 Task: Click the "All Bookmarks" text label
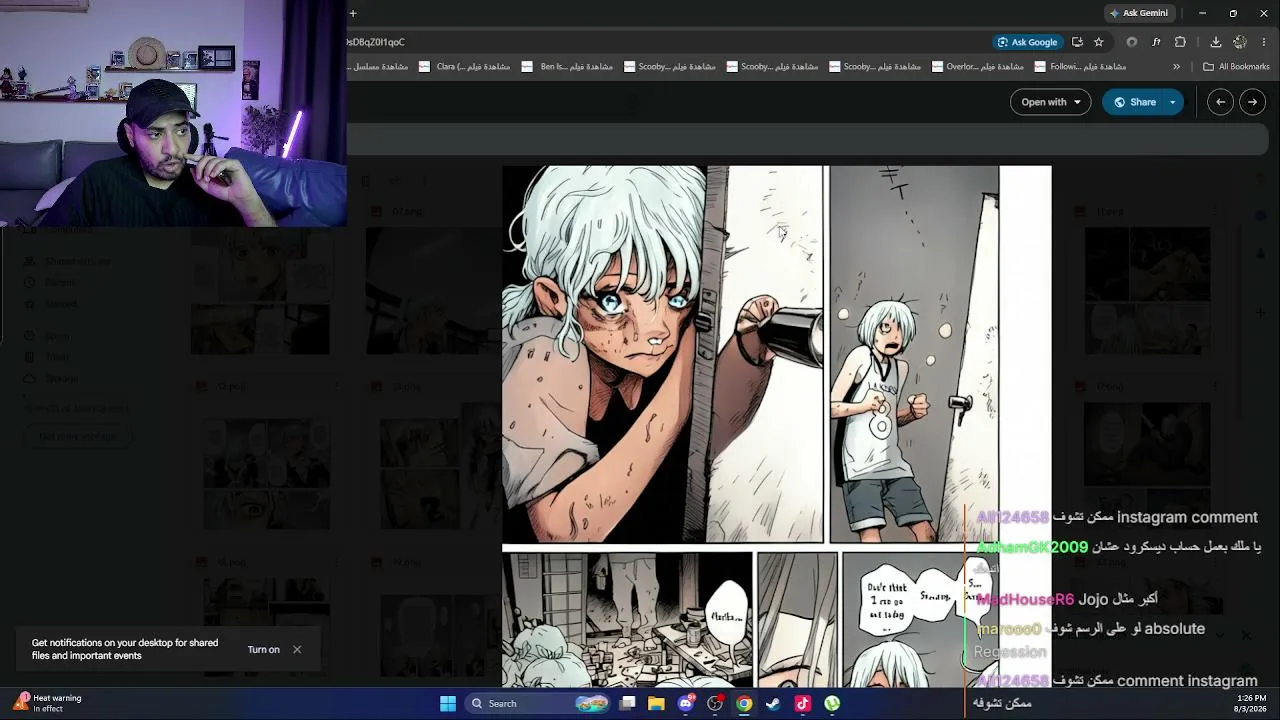pos(1244,67)
